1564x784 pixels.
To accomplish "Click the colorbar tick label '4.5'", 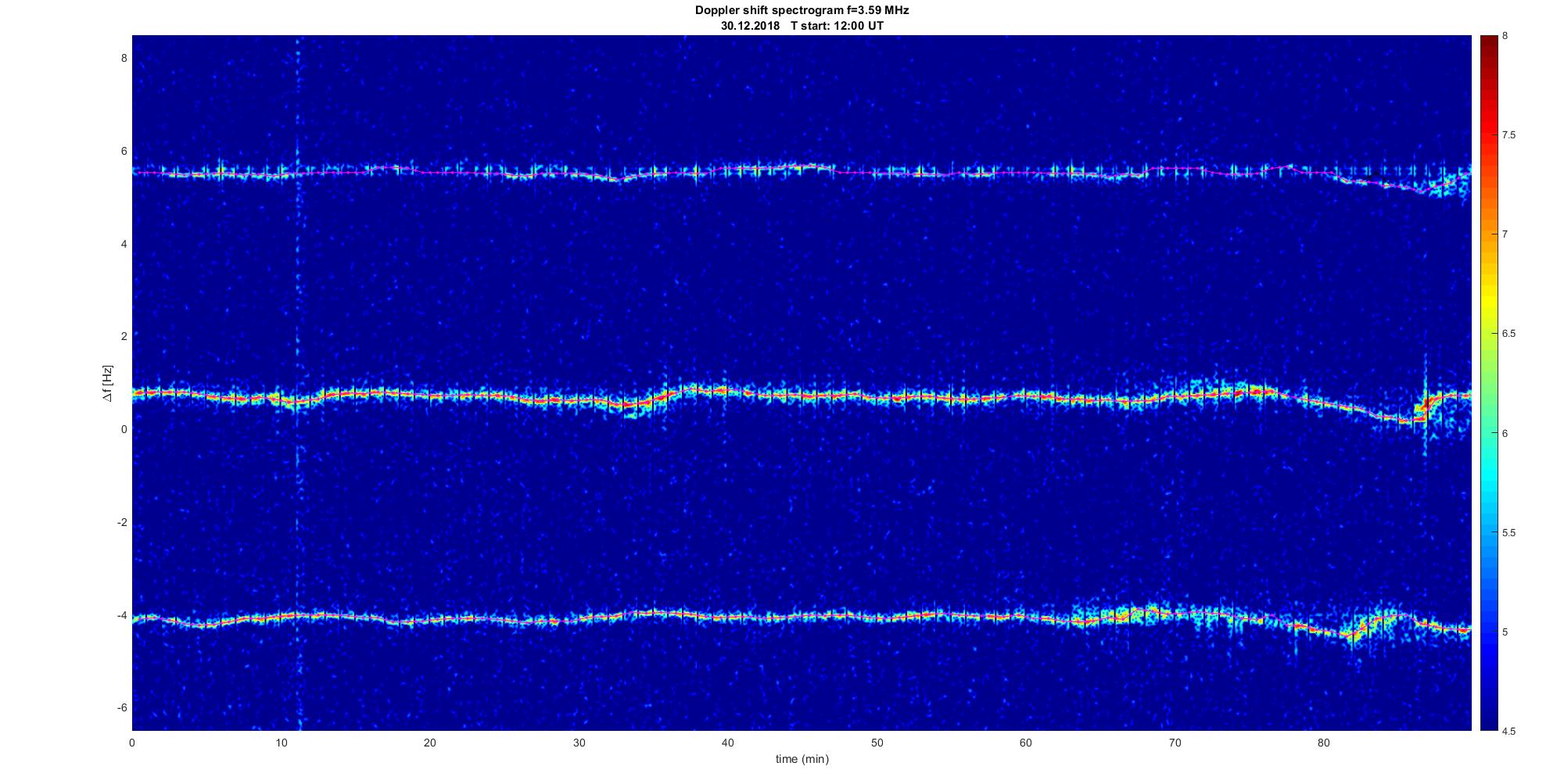I will coord(1509,731).
